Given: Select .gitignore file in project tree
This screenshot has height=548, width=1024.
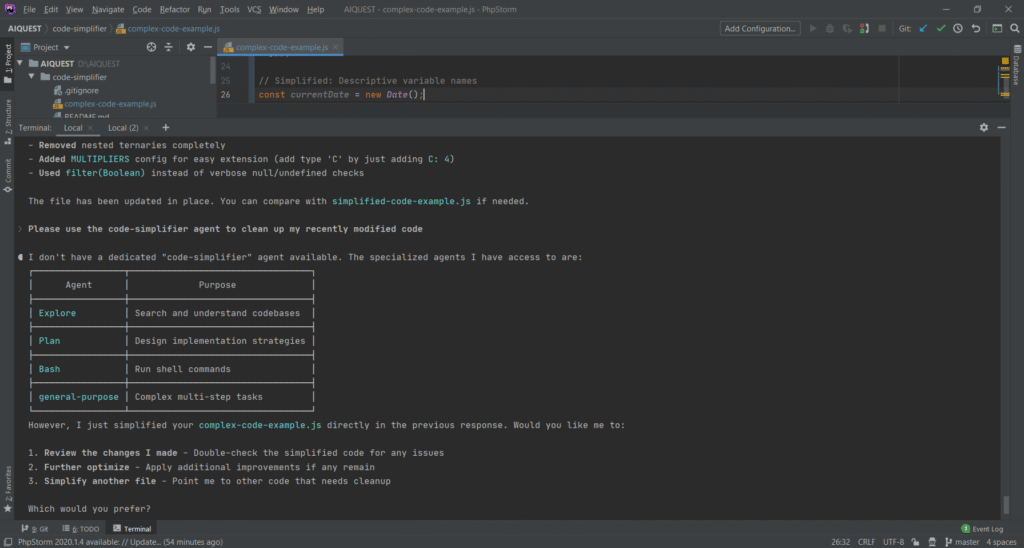Looking at the screenshot, I should pyautogui.click(x=81, y=90).
